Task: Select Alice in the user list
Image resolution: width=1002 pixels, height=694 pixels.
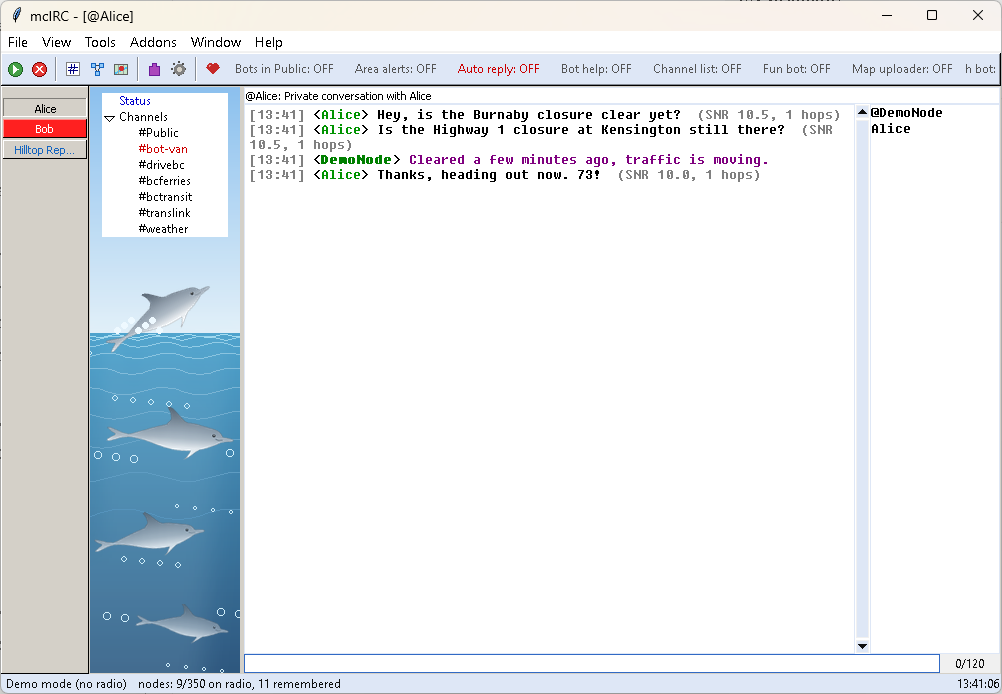Action: pos(891,129)
